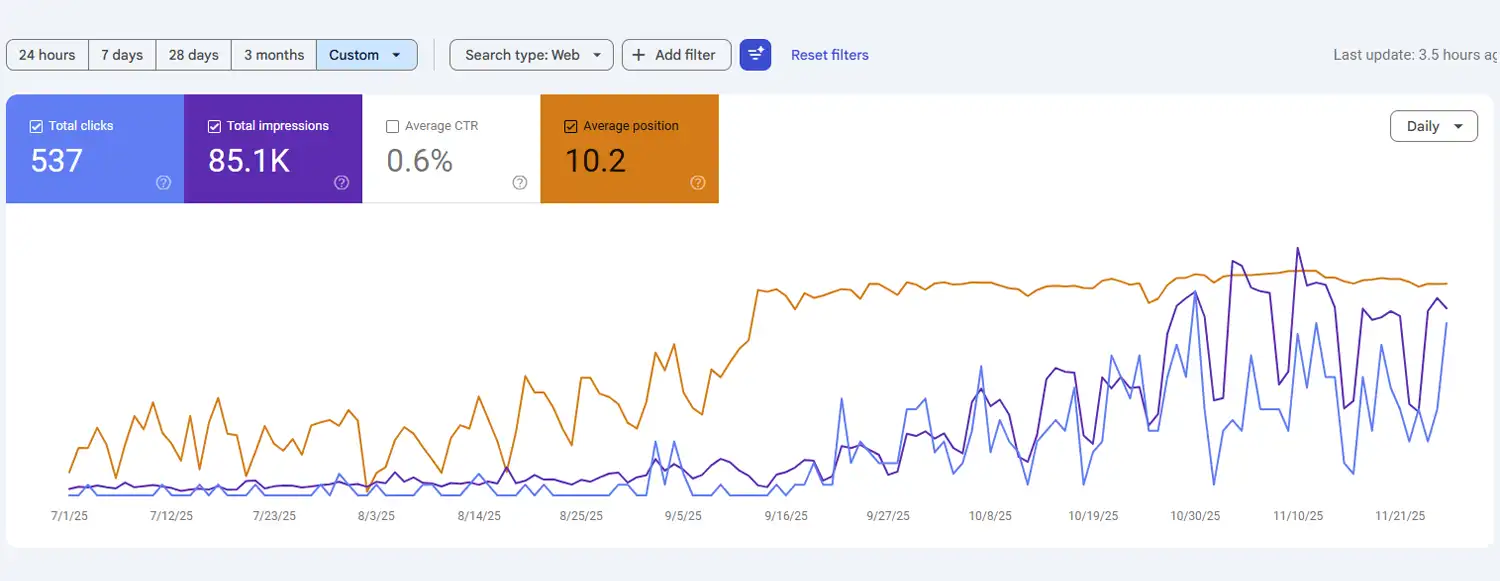Open the help icon on Total clicks card
The image size is (1500, 581).
[163, 183]
